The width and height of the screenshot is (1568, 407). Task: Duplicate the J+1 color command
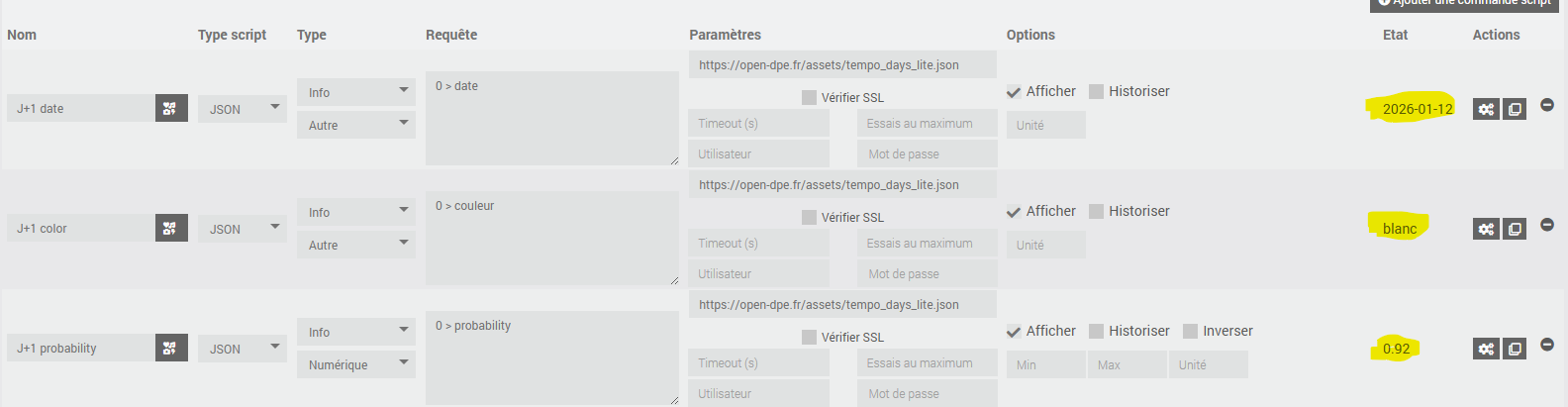point(1515,229)
